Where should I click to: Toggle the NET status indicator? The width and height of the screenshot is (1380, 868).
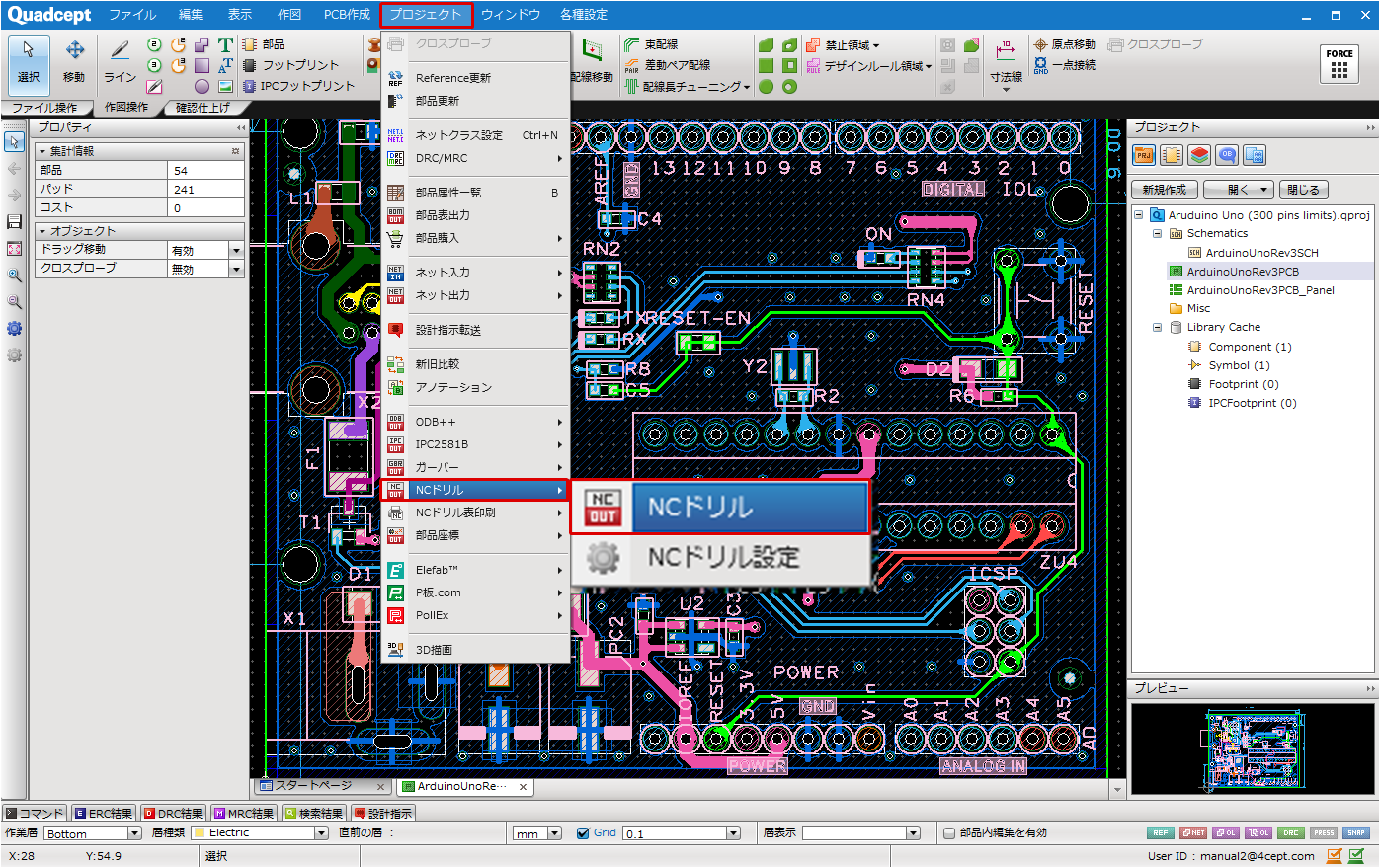[x=1193, y=833]
